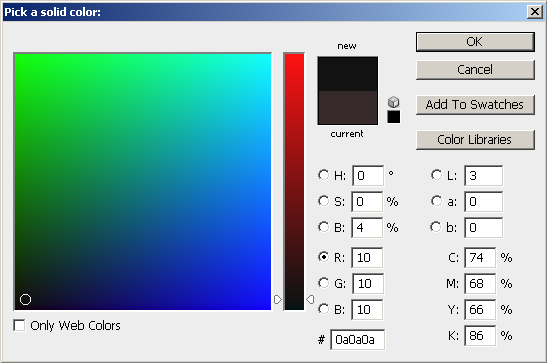This screenshot has width=547, height=363.
Task: Click the right slider arrow handle
Action: click(x=310, y=300)
